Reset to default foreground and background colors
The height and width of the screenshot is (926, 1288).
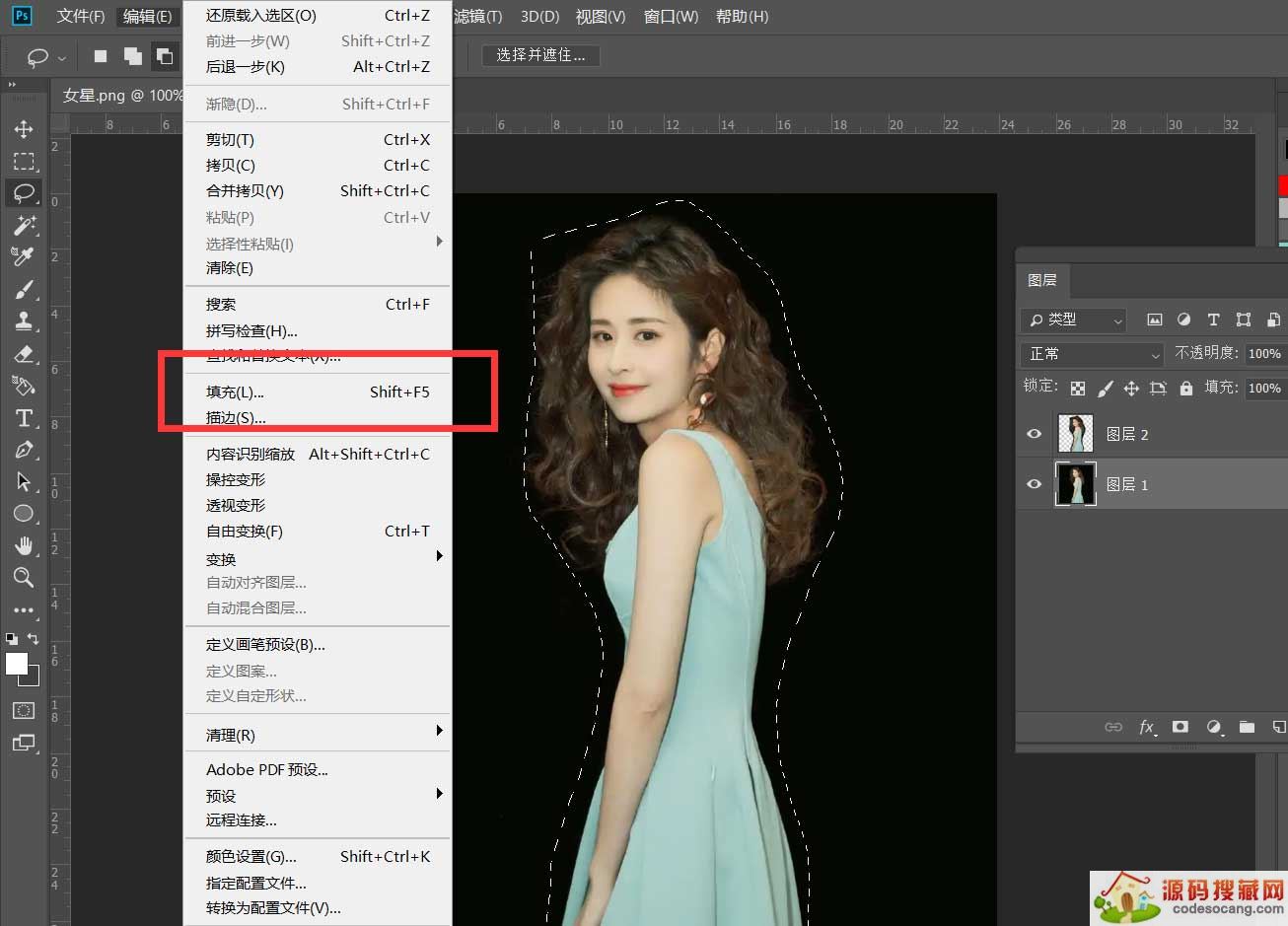[x=11, y=639]
